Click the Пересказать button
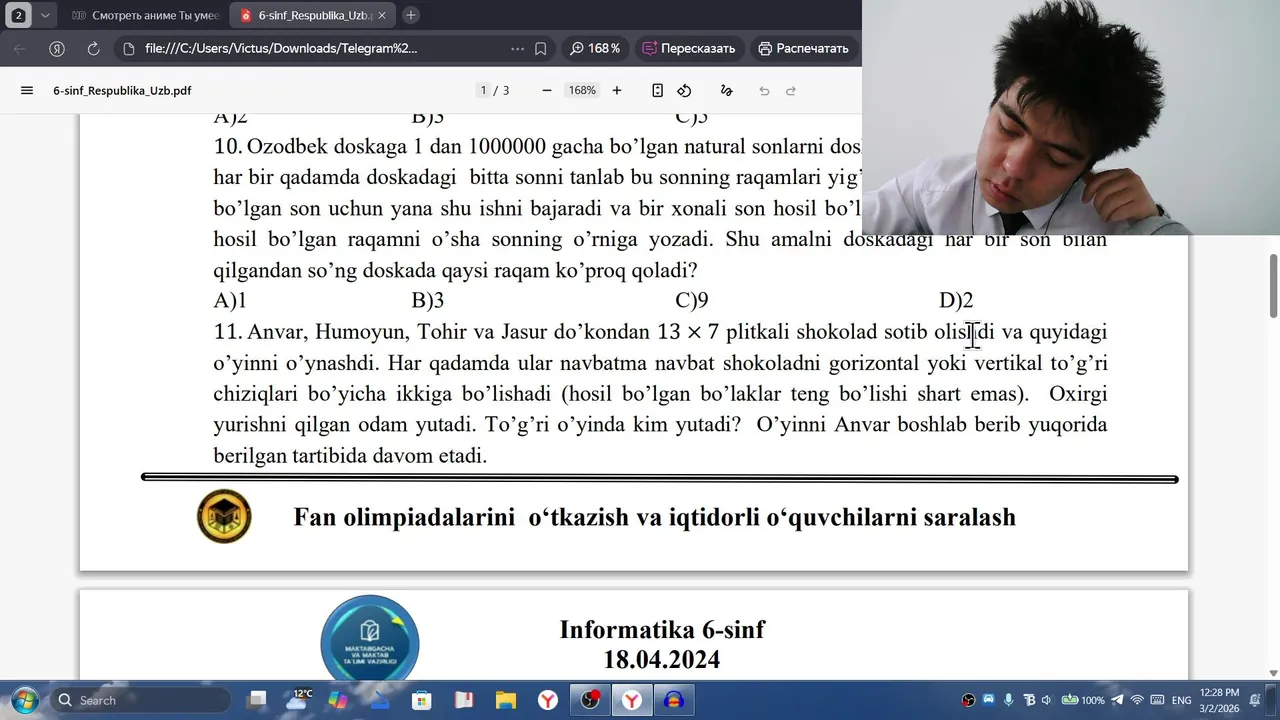This screenshot has width=1280, height=720. pos(689,48)
